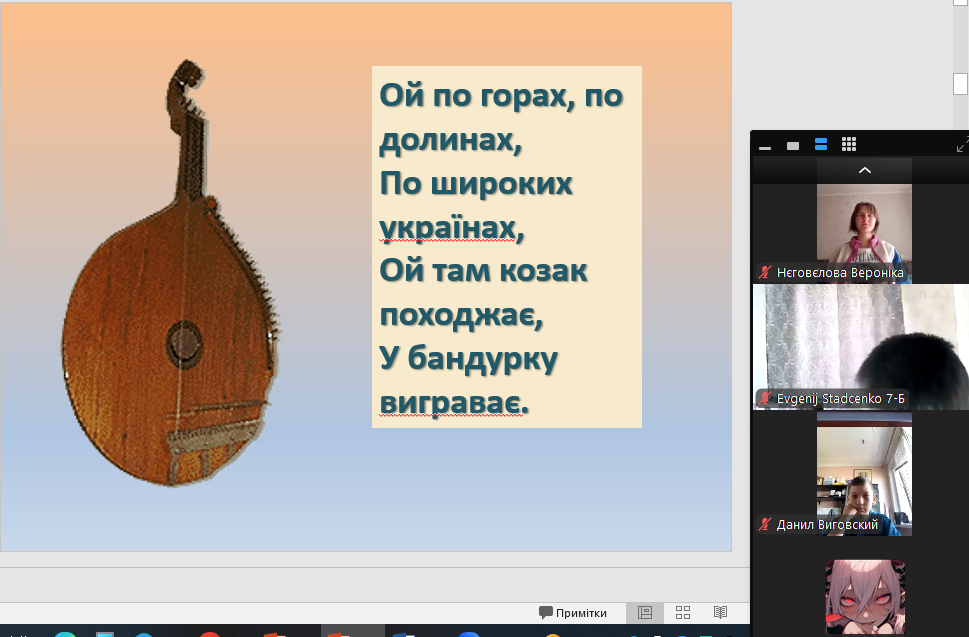Click the PowerPoint vertical scrollbar thumb
This screenshot has height=637, width=969.
coord(960,83)
